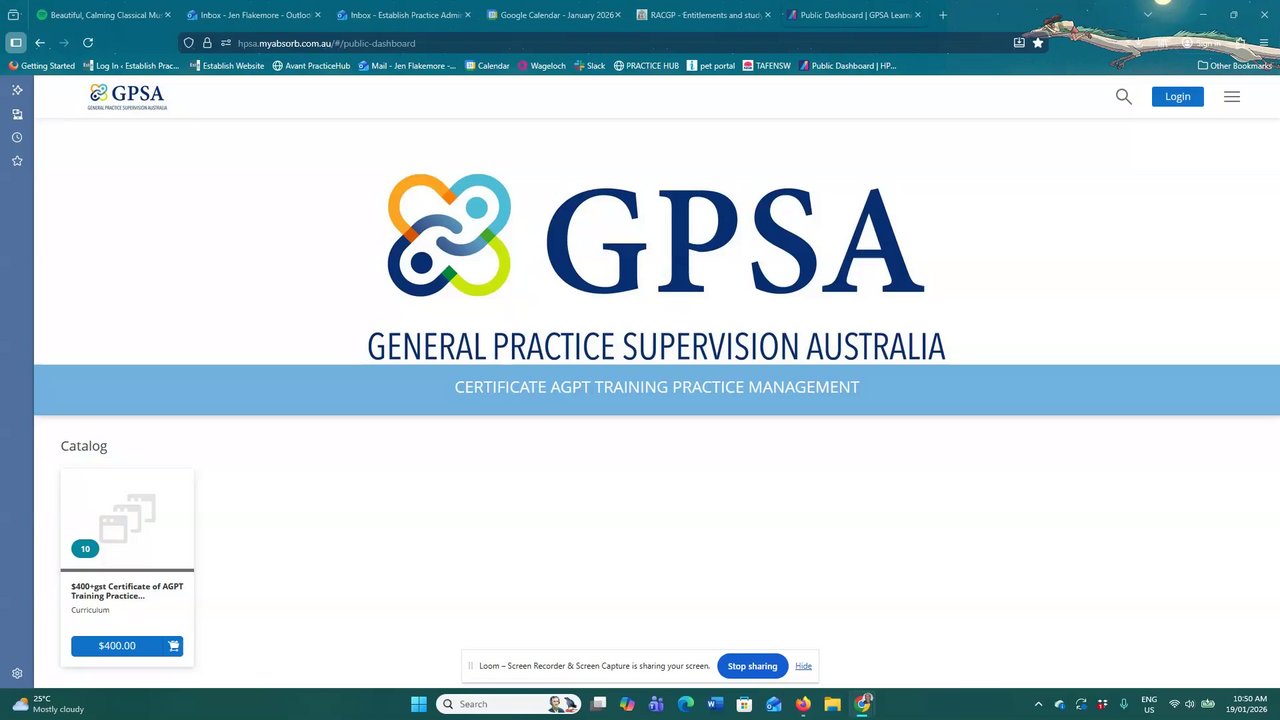This screenshot has width=1280, height=720.
Task: Click the browser forward arrow
Action: [64, 43]
